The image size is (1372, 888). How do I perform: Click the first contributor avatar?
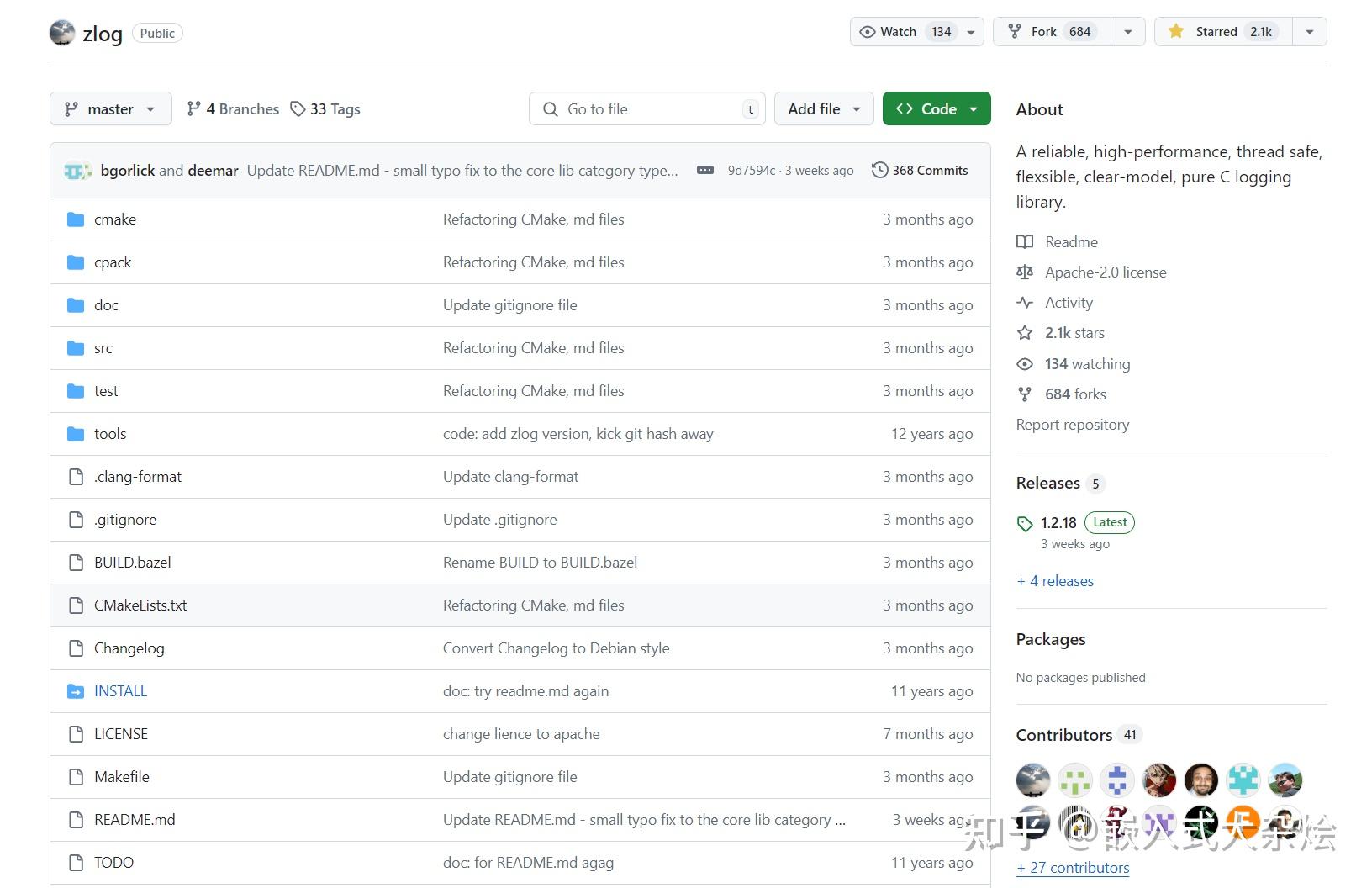pyautogui.click(x=1033, y=780)
